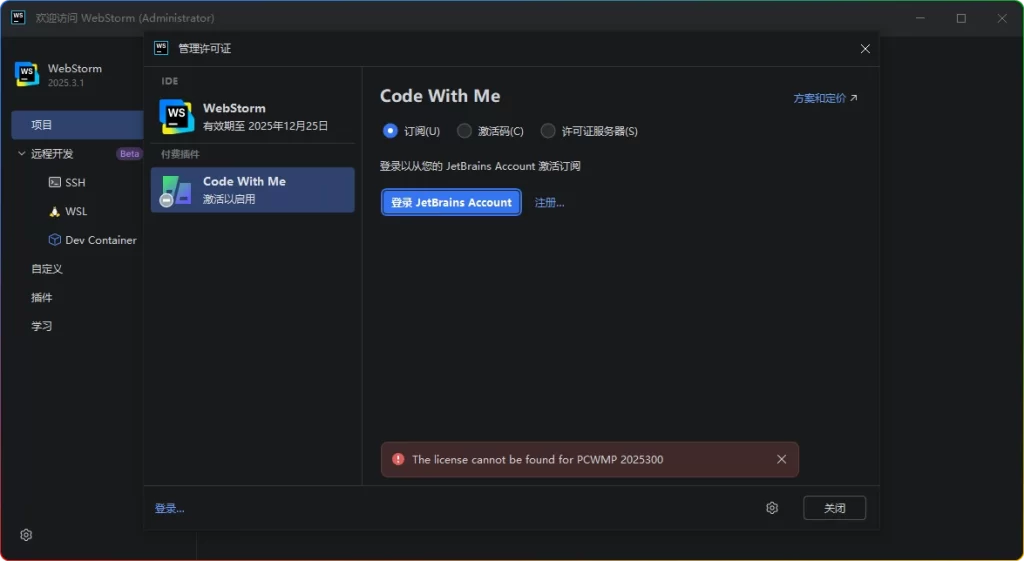Click WebStorm icon in main title bar
This screenshot has width=1024, height=561.
point(18,18)
